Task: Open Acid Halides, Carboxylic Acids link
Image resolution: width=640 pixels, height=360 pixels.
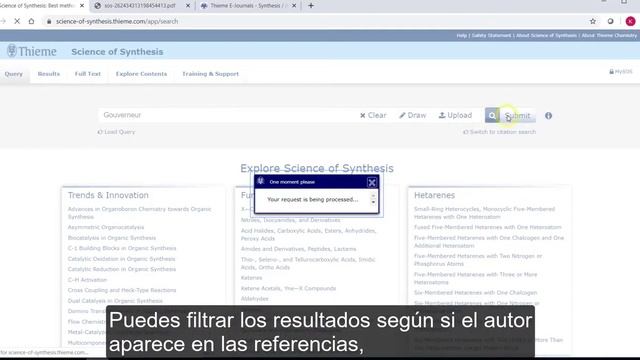Action: pyautogui.click(x=309, y=234)
